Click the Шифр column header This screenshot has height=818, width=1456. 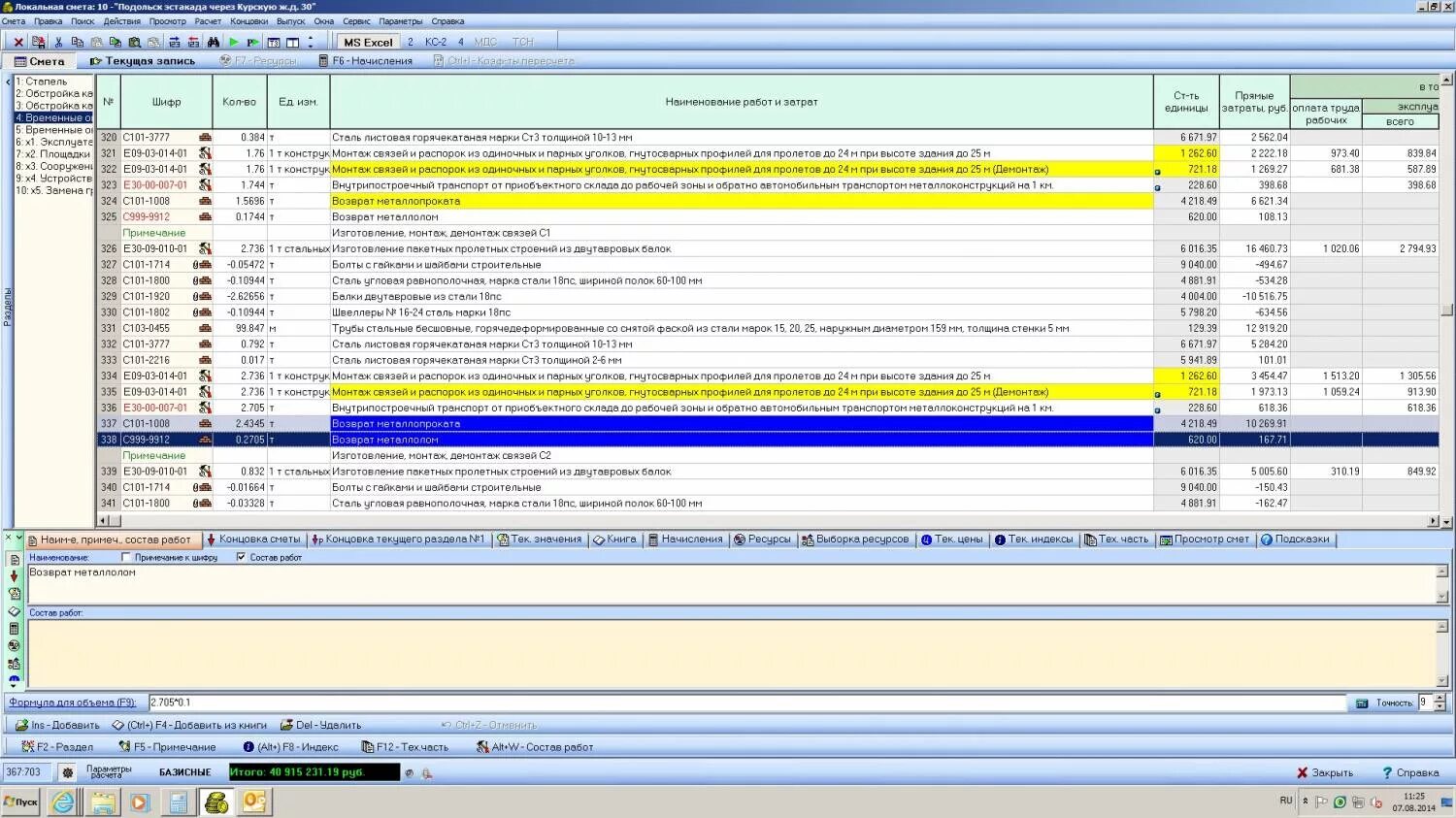pyautogui.click(x=167, y=102)
